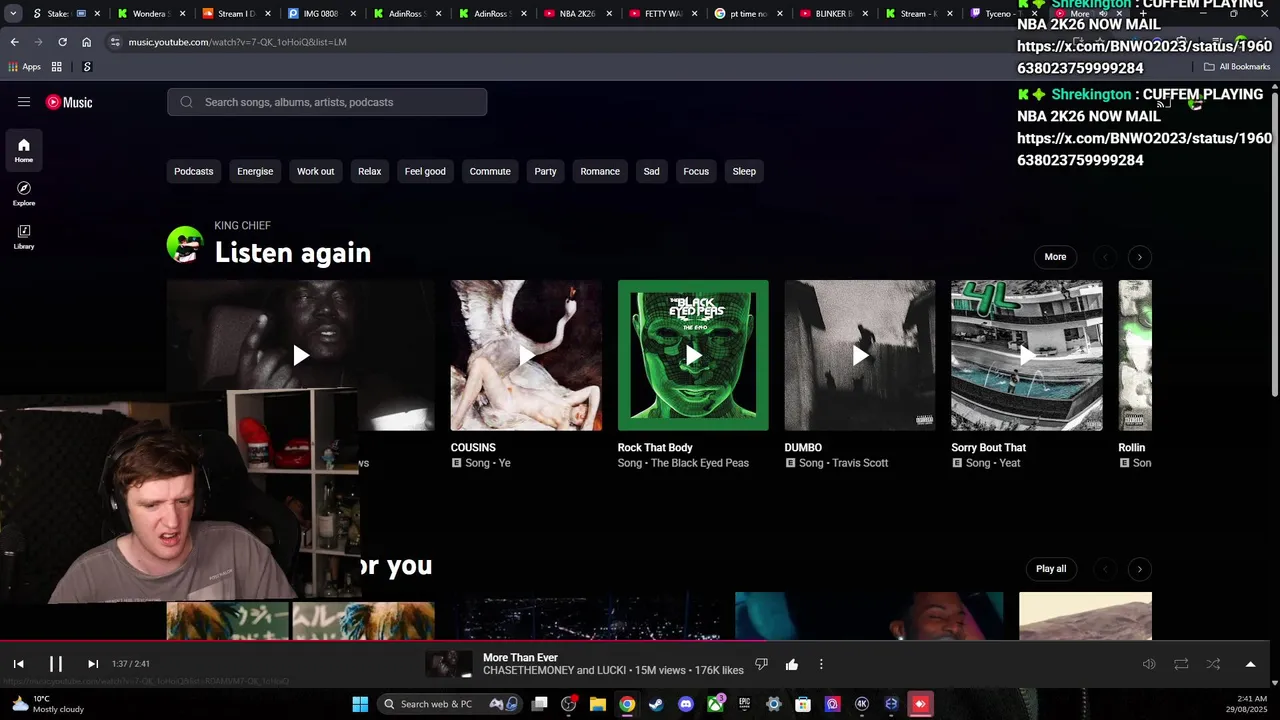
Task: Select the Focus chip
Action: (x=696, y=171)
